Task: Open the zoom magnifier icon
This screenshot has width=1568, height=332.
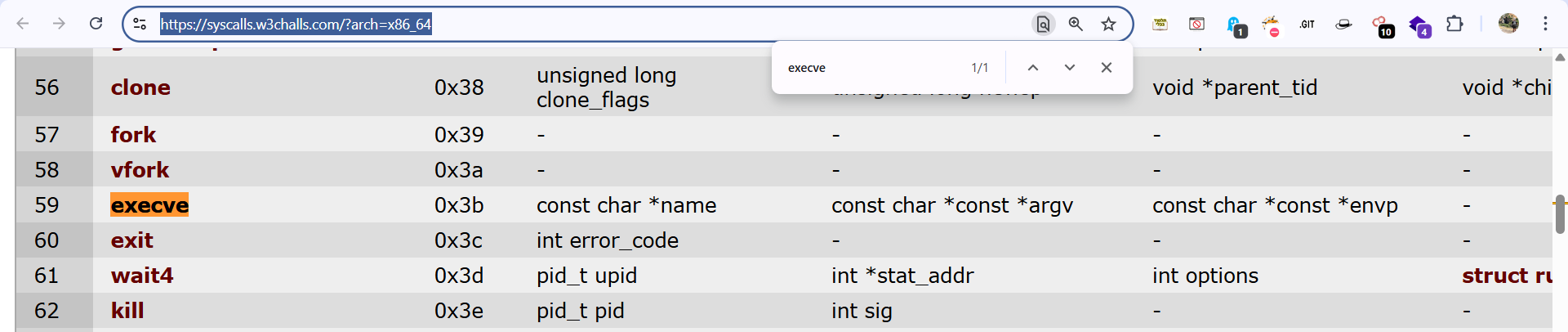Action: (1076, 24)
